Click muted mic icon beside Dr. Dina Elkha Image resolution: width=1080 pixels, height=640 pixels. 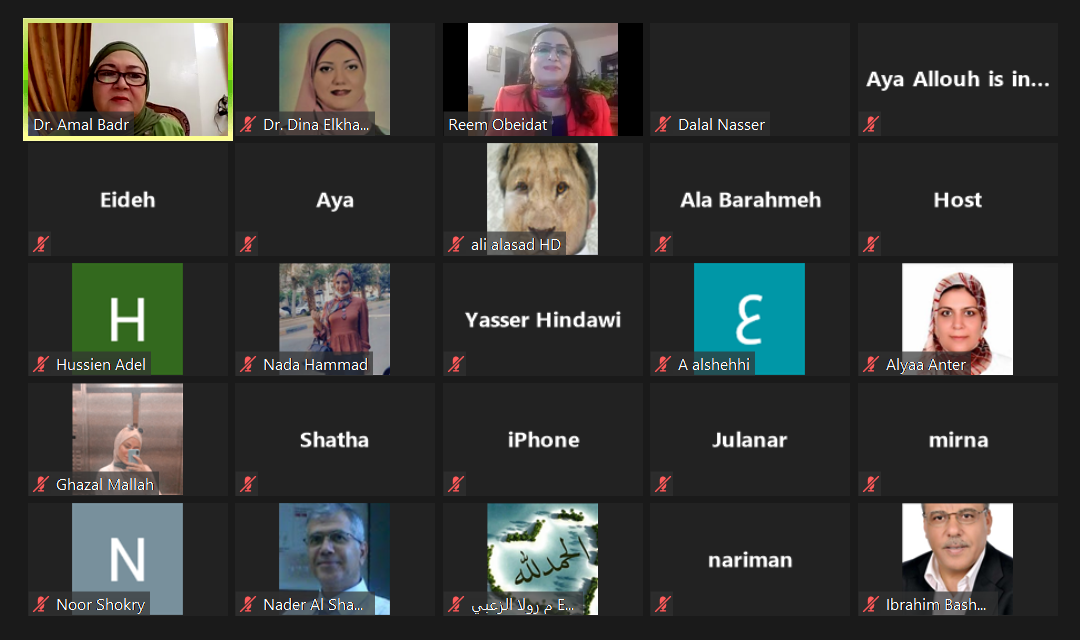248,125
